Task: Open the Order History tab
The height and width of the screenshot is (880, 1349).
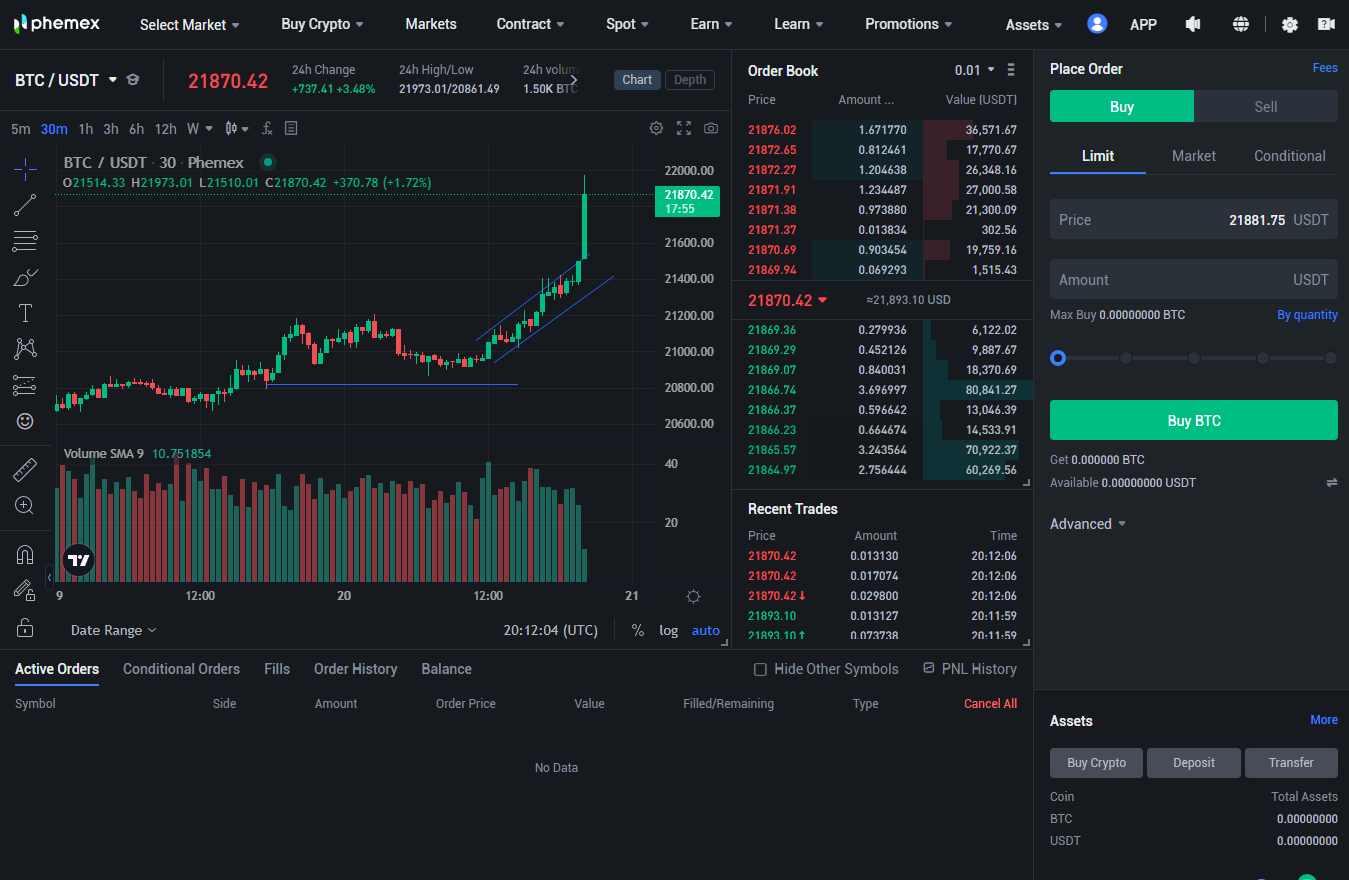Action: [x=355, y=669]
